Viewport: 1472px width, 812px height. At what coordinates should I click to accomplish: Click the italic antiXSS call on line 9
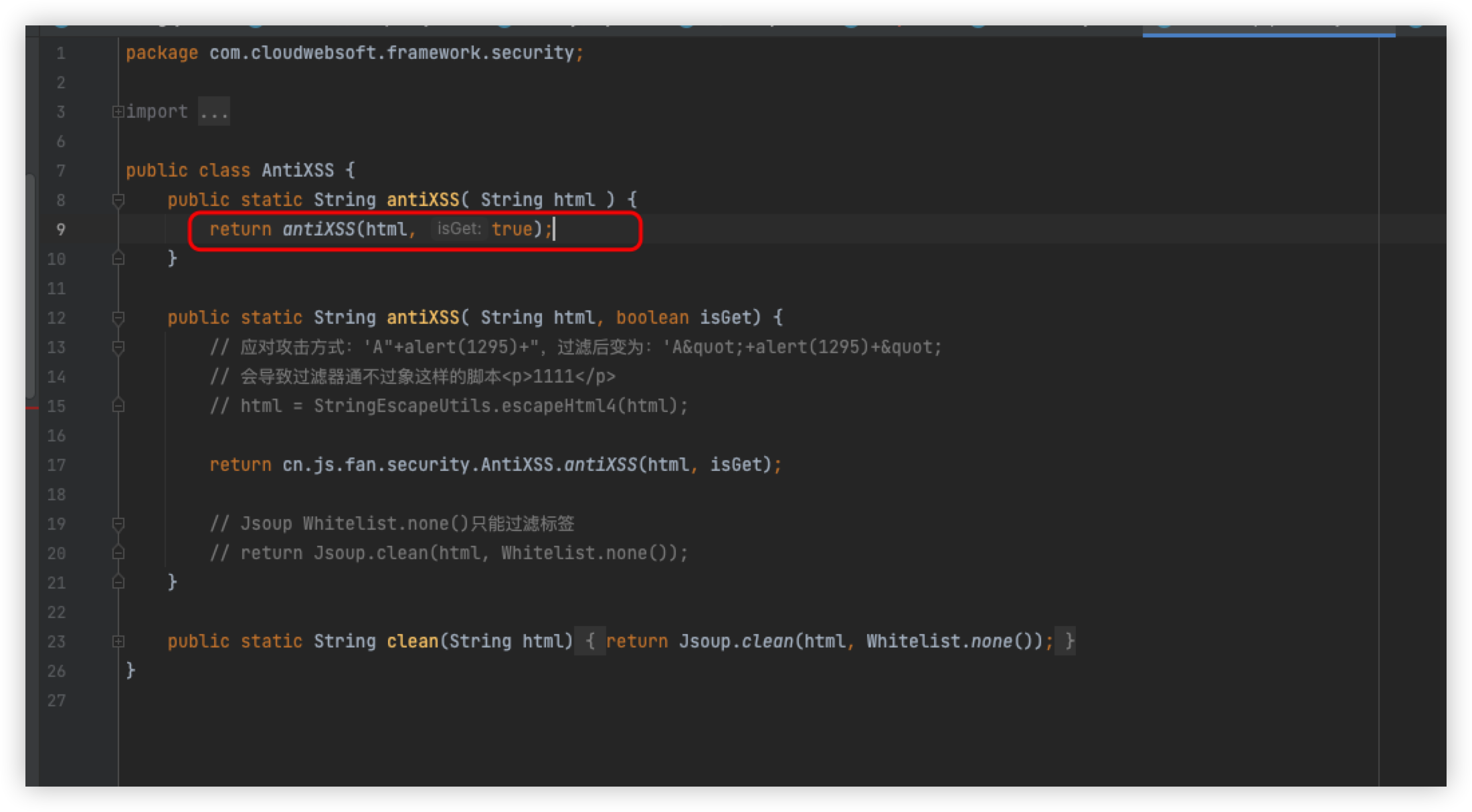pos(318,229)
